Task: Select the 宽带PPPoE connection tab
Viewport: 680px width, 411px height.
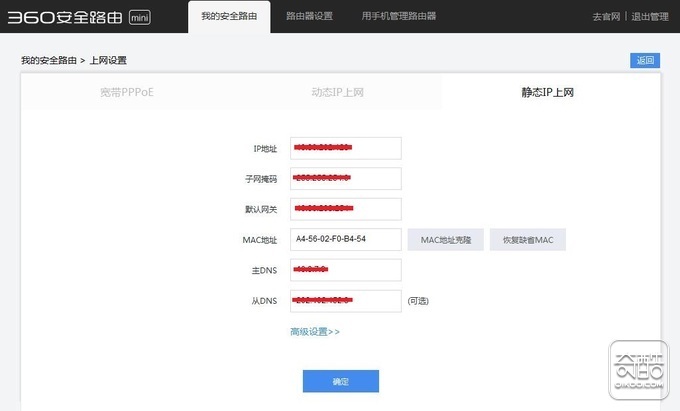Action: coord(127,92)
